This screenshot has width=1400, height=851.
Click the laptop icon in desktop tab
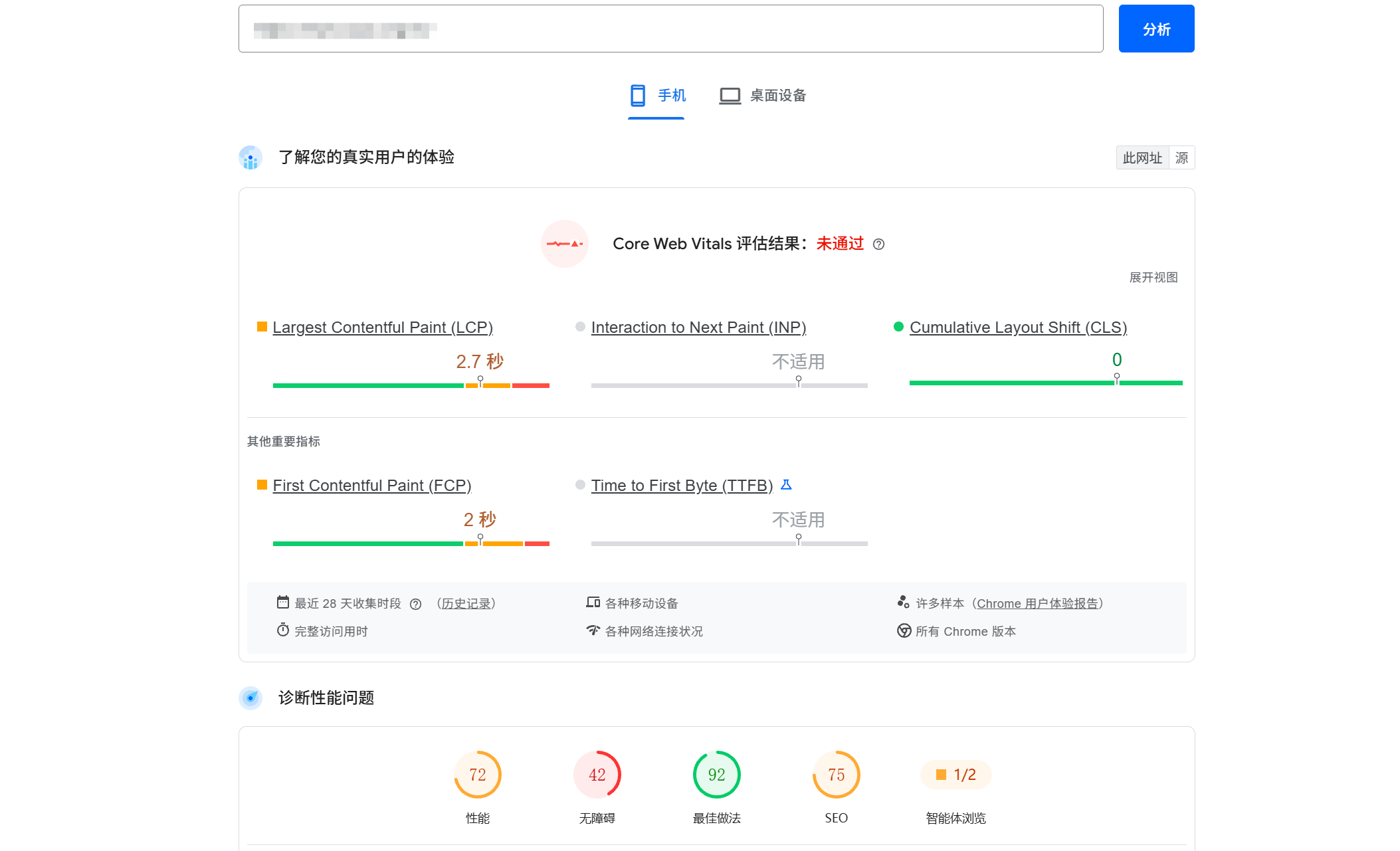730,96
